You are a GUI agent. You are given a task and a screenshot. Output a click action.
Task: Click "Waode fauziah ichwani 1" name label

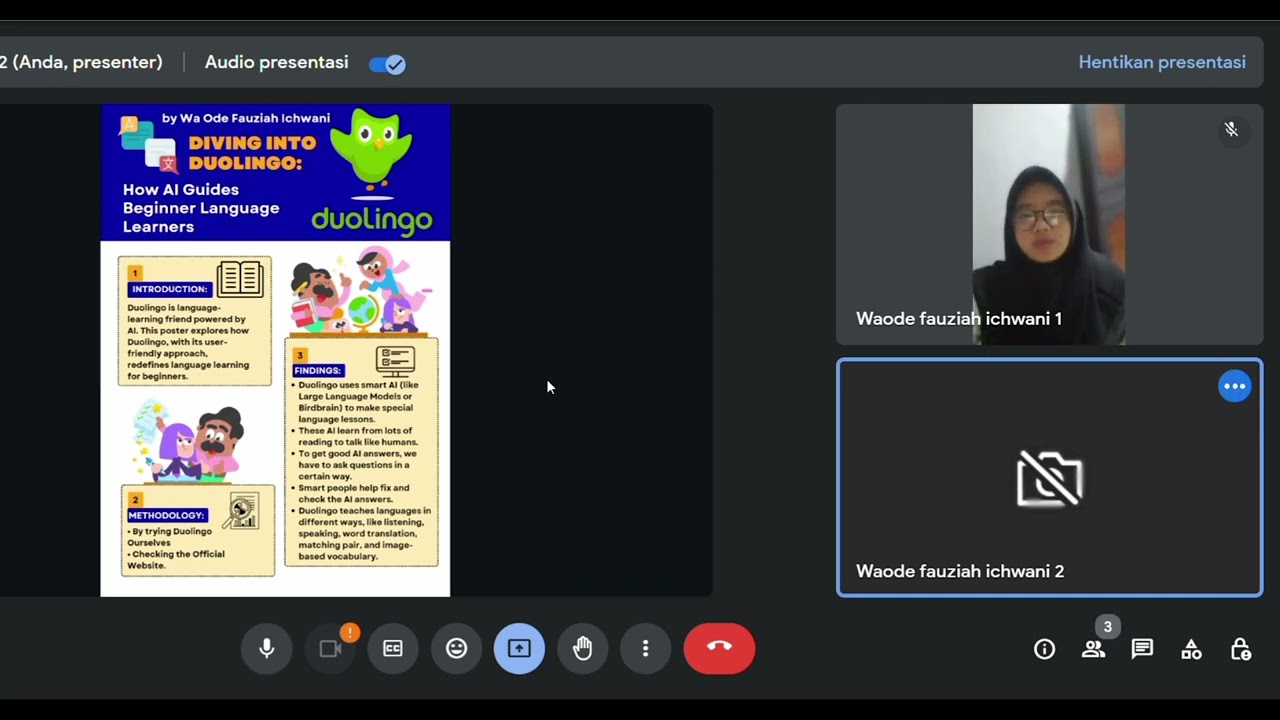pos(959,319)
